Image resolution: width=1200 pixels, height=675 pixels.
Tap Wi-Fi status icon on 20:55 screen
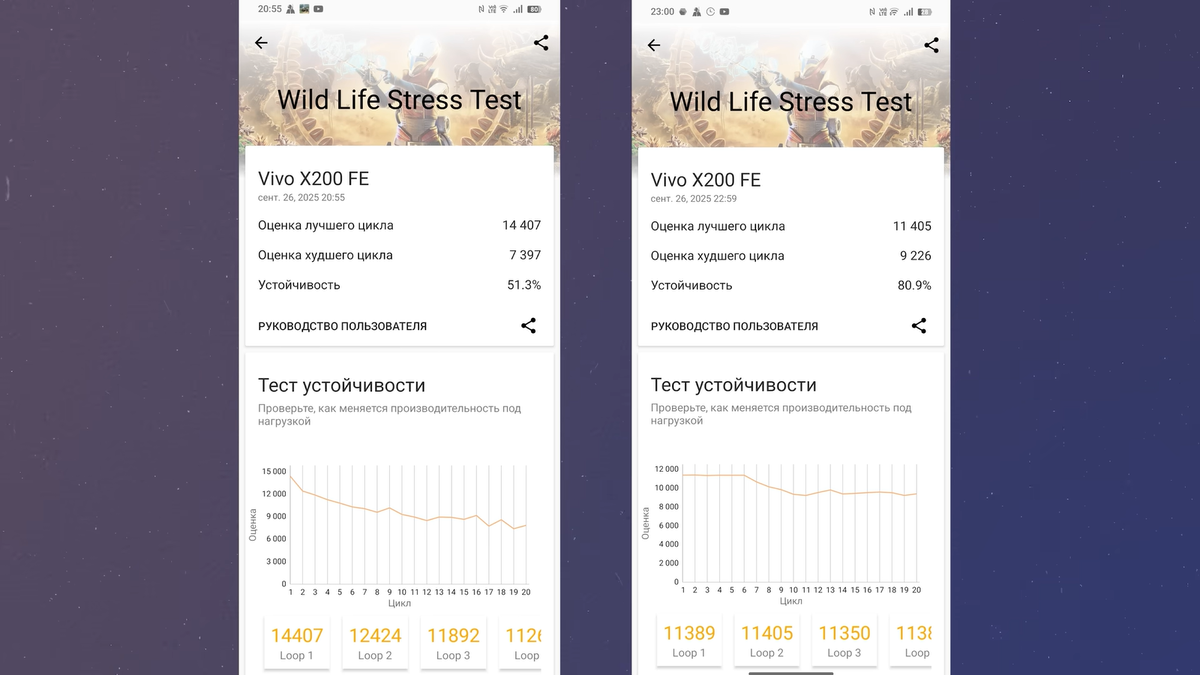(503, 9)
